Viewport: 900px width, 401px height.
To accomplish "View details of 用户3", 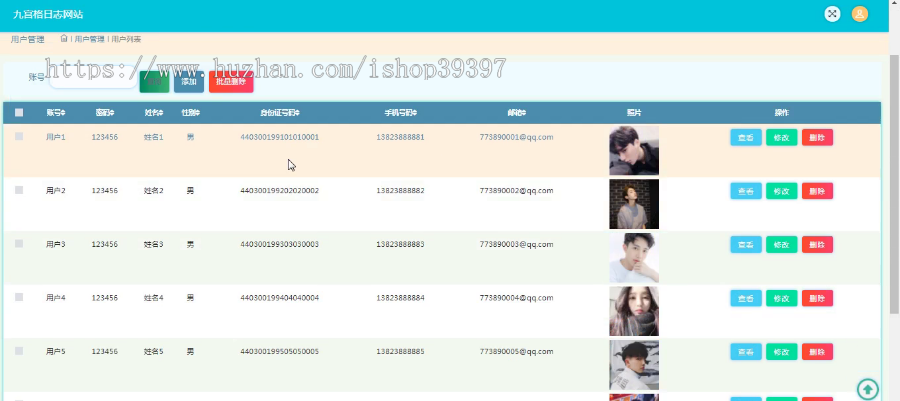I will pyautogui.click(x=746, y=244).
